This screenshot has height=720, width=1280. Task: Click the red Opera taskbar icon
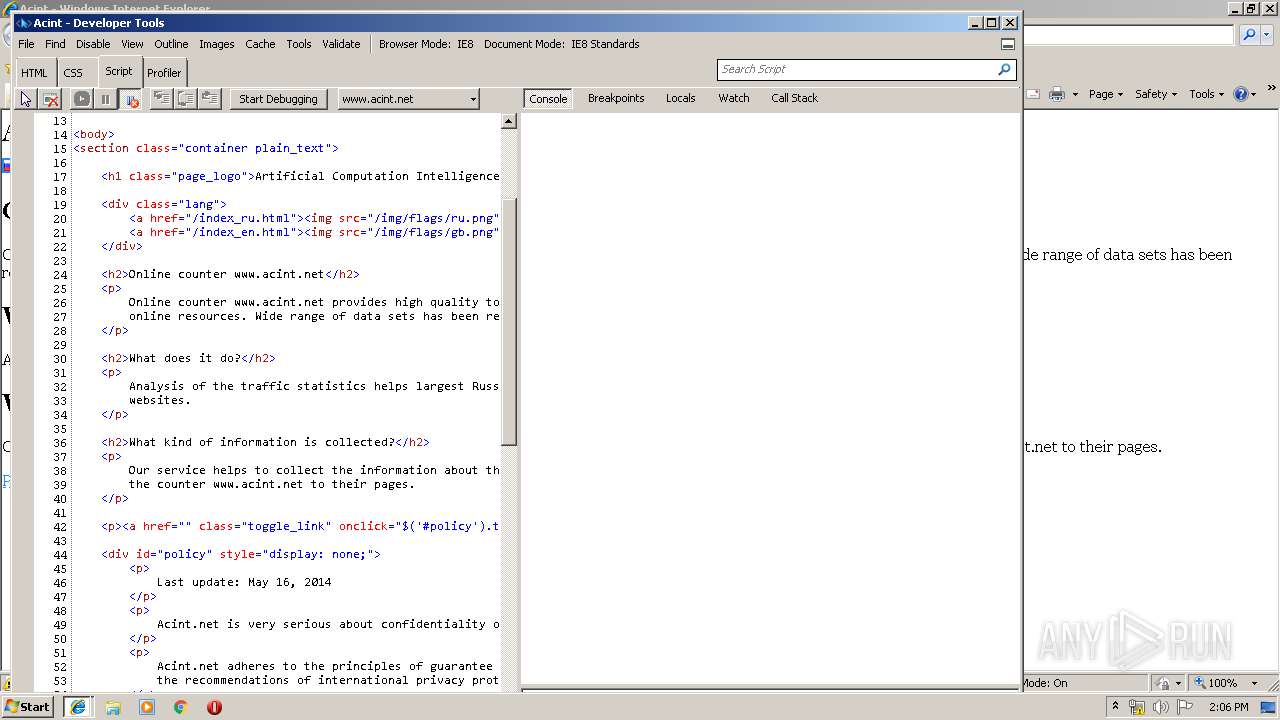pyautogui.click(x=214, y=707)
